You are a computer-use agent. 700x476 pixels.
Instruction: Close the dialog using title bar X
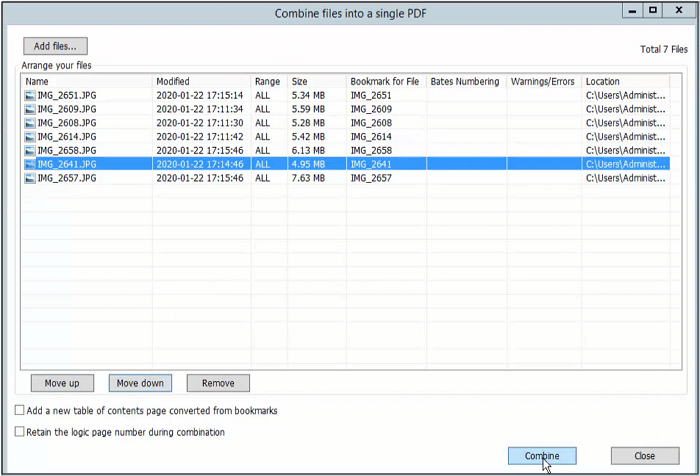679,10
